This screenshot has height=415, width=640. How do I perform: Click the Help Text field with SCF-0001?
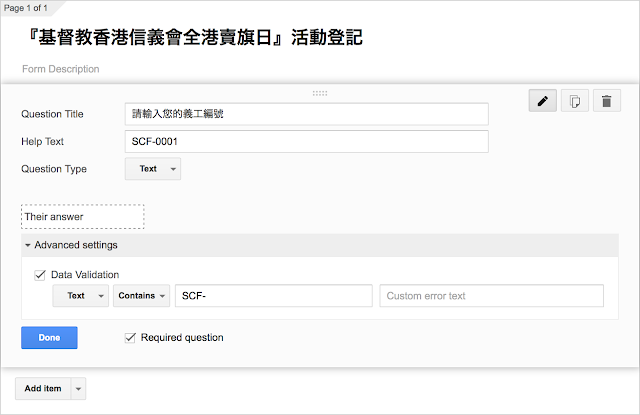pyautogui.click(x=307, y=142)
